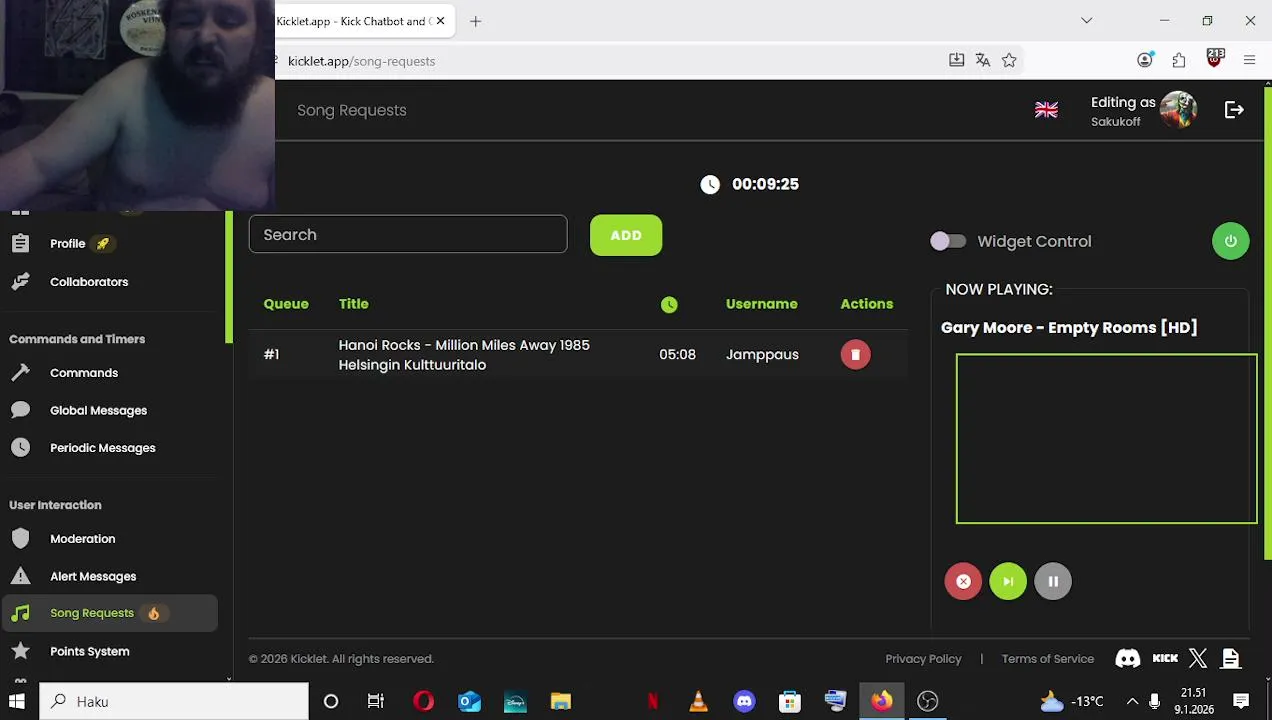Close the Kicklet.app tab

(440, 21)
